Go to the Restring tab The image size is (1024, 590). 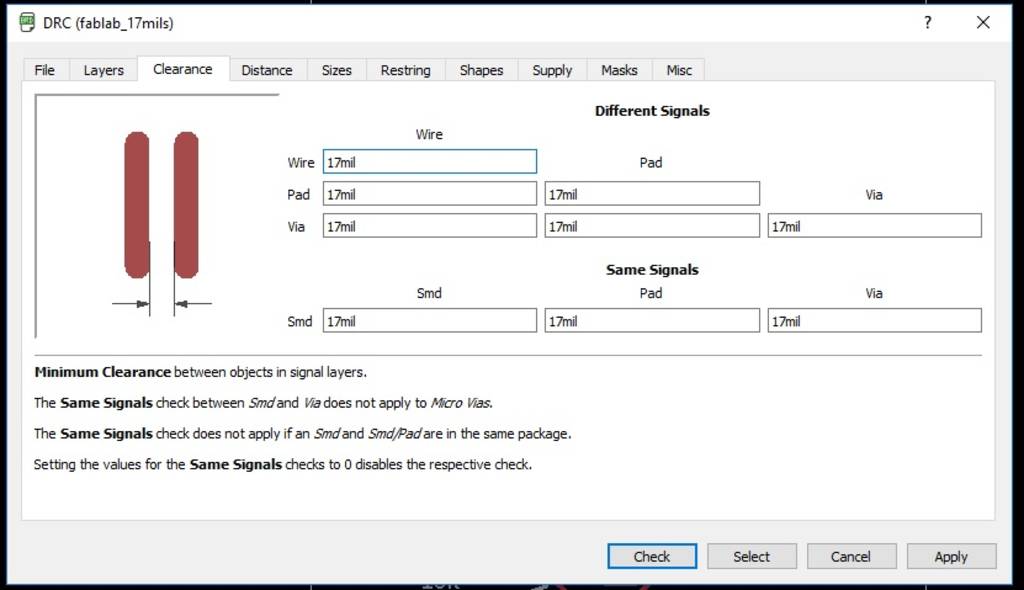tap(406, 70)
